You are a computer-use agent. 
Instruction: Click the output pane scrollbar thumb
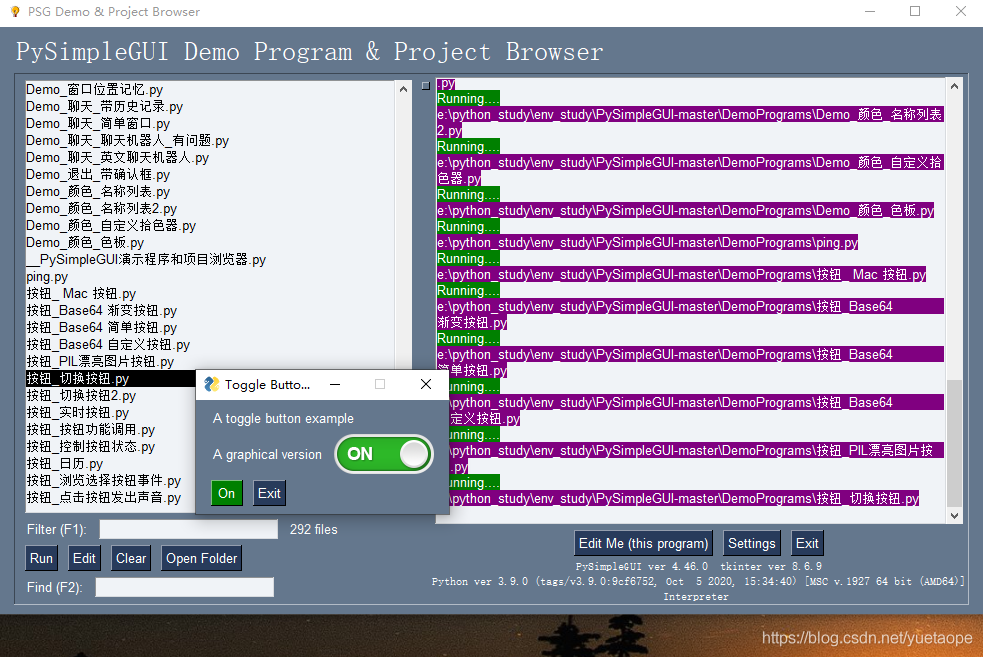tap(954, 442)
